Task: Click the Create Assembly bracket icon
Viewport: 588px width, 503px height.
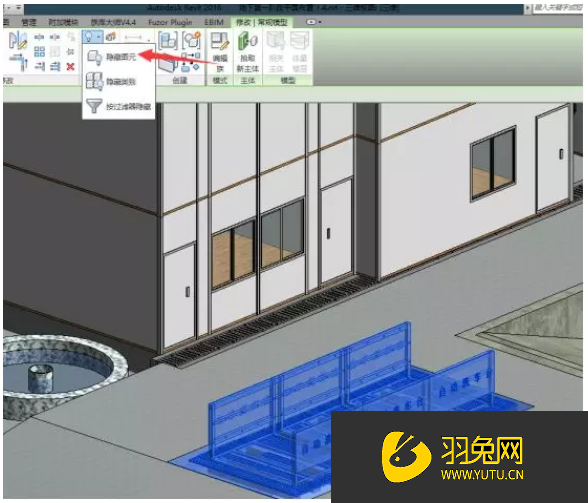Action: tap(168, 41)
